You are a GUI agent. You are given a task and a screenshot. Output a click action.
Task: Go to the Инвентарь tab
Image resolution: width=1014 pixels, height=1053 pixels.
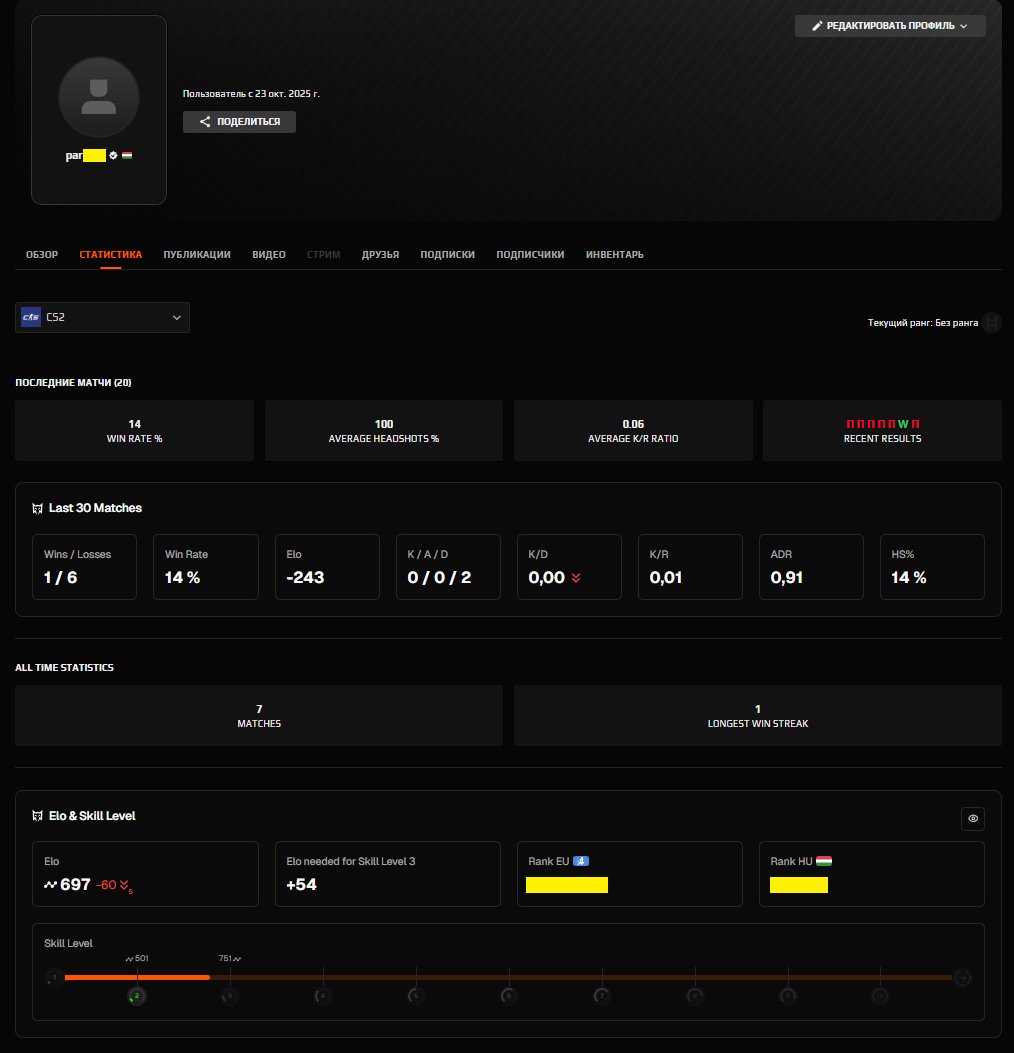coord(614,255)
